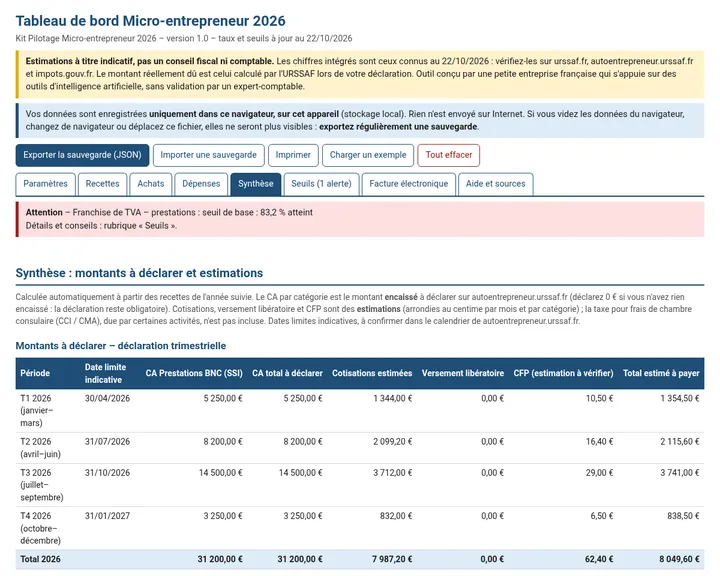The height and width of the screenshot is (576, 720).
Task: Switch to Facture électronique tab
Action: (x=409, y=184)
